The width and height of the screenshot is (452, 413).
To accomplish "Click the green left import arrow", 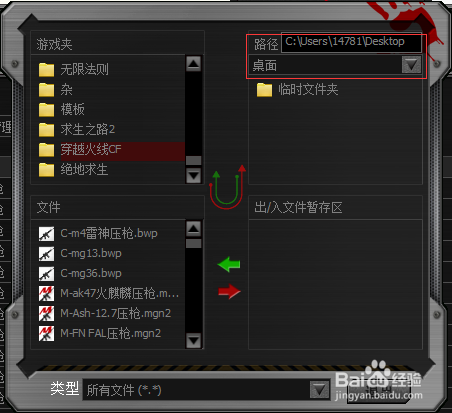I will pos(229,264).
